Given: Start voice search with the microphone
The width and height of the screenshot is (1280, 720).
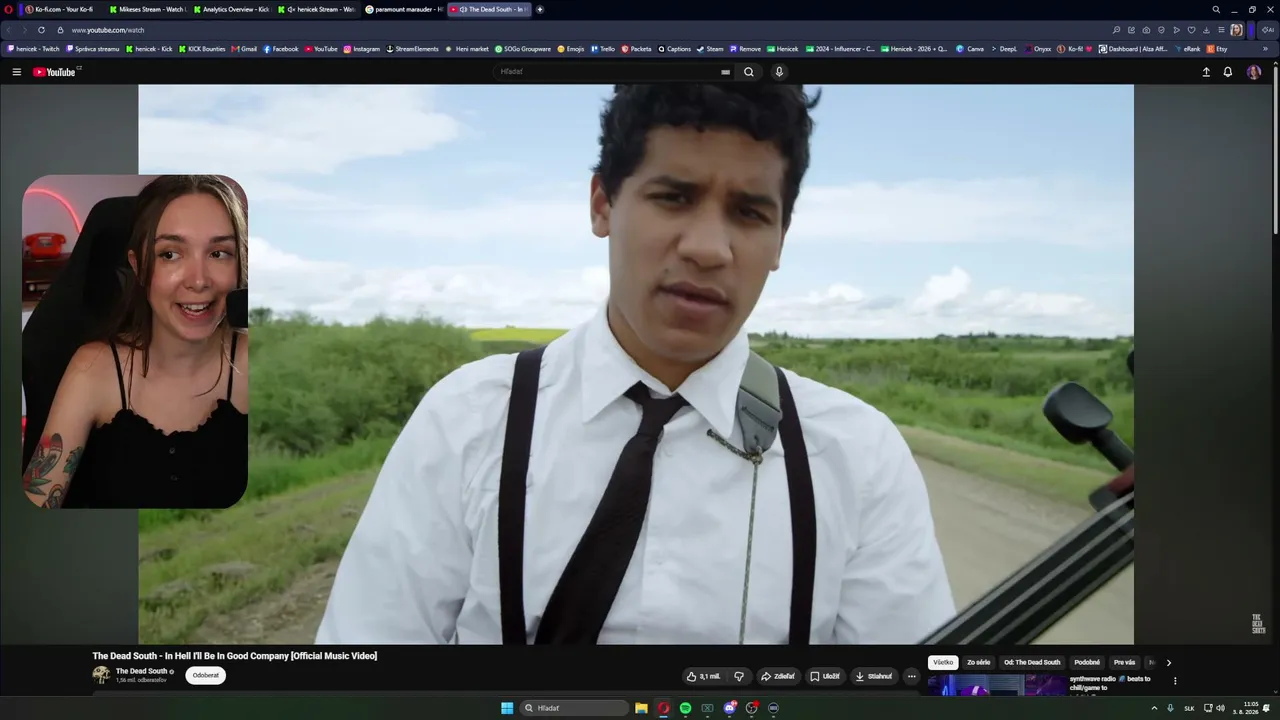Looking at the screenshot, I should click(x=779, y=72).
